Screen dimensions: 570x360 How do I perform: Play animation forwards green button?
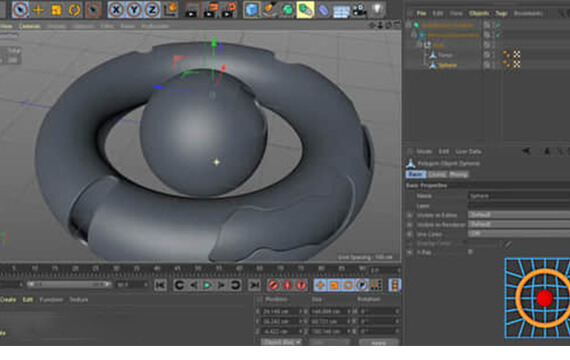click(x=207, y=285)
